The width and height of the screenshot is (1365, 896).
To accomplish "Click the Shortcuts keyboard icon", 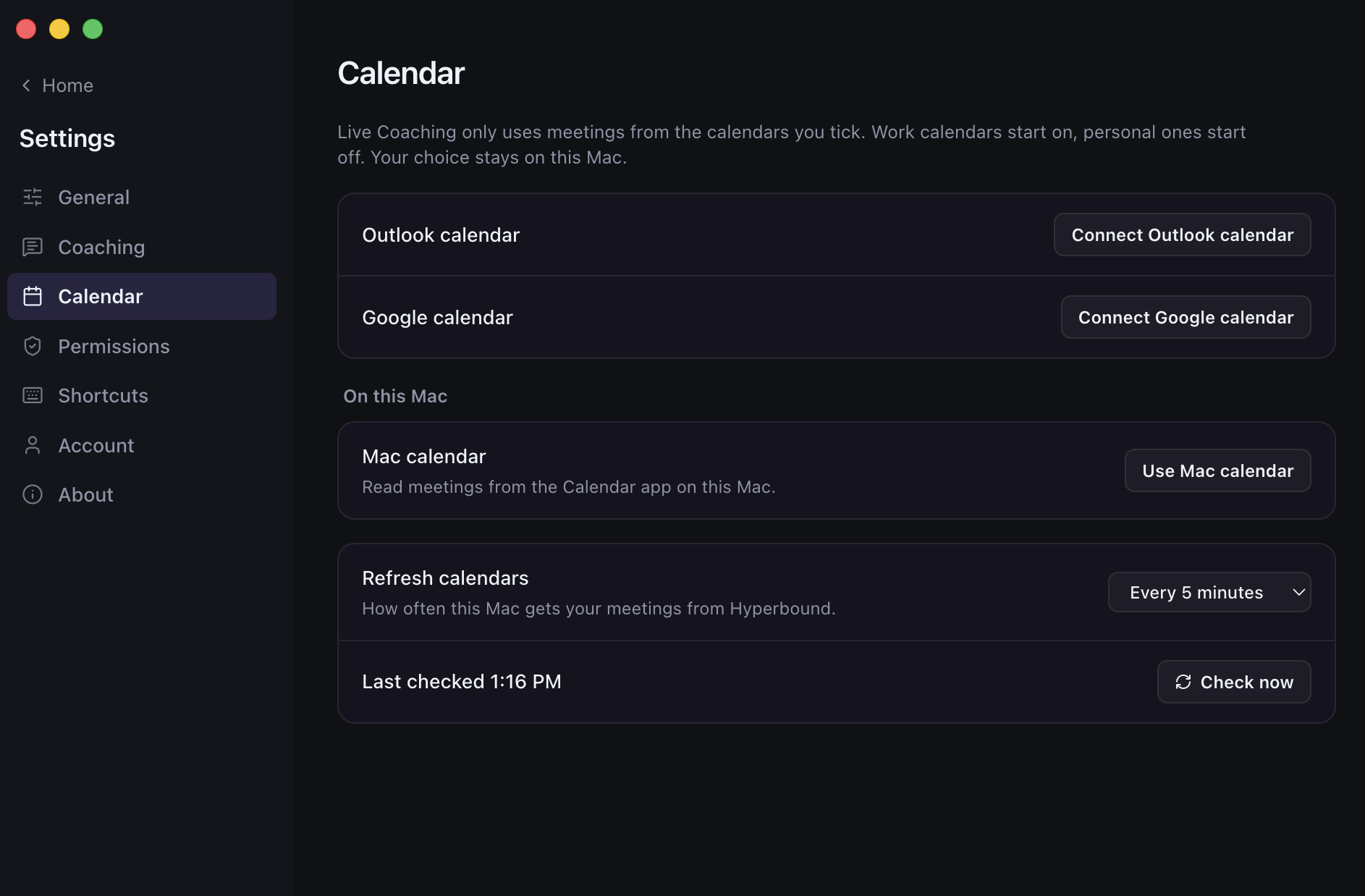I will click(33, 395).
